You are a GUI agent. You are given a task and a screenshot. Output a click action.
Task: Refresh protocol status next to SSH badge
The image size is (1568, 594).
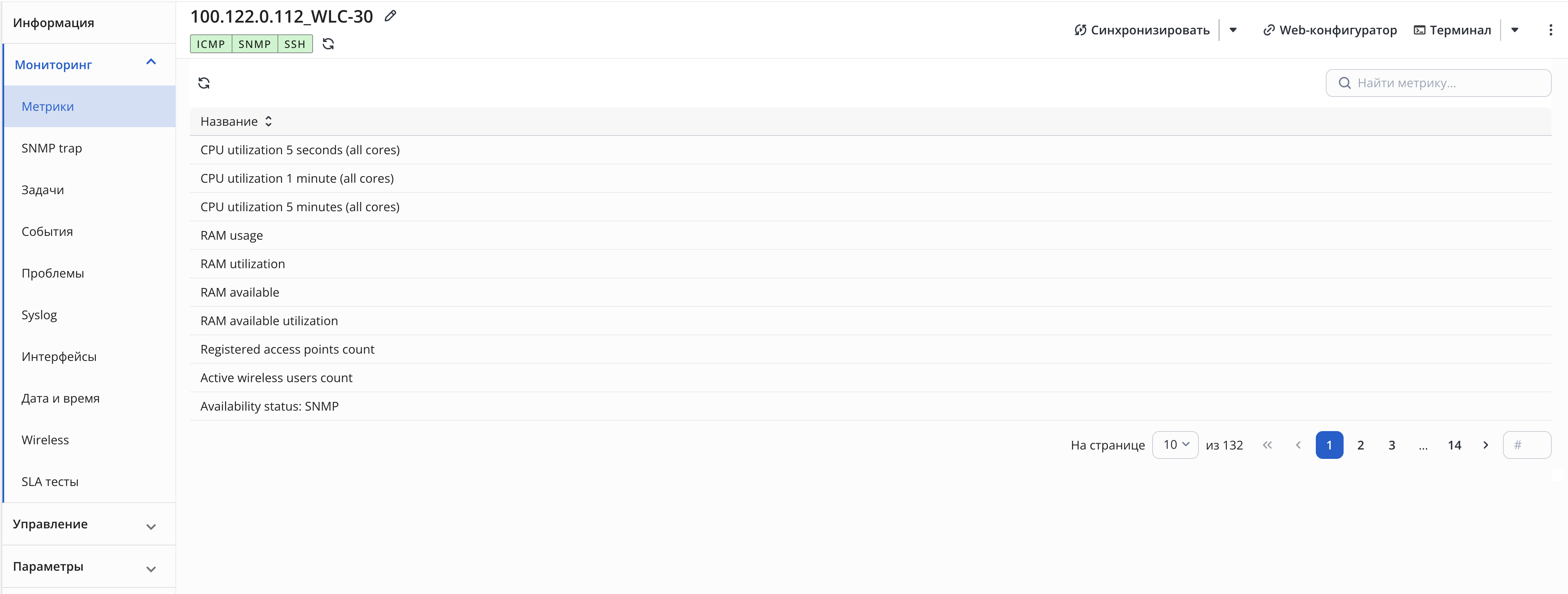[x=328, y=44]
